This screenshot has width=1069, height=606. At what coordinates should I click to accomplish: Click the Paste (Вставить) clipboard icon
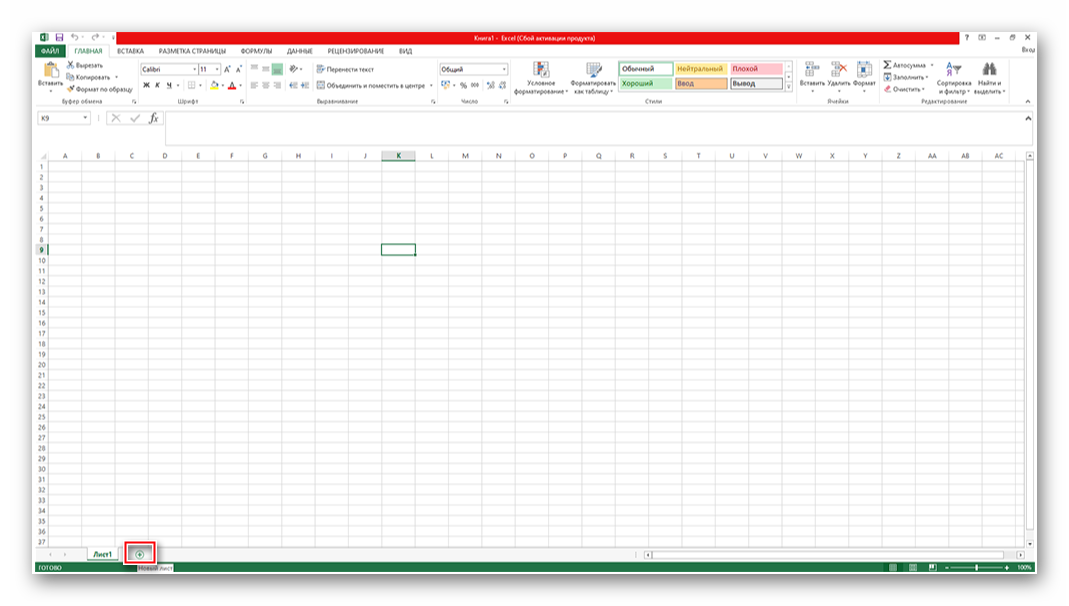[50, 70]
